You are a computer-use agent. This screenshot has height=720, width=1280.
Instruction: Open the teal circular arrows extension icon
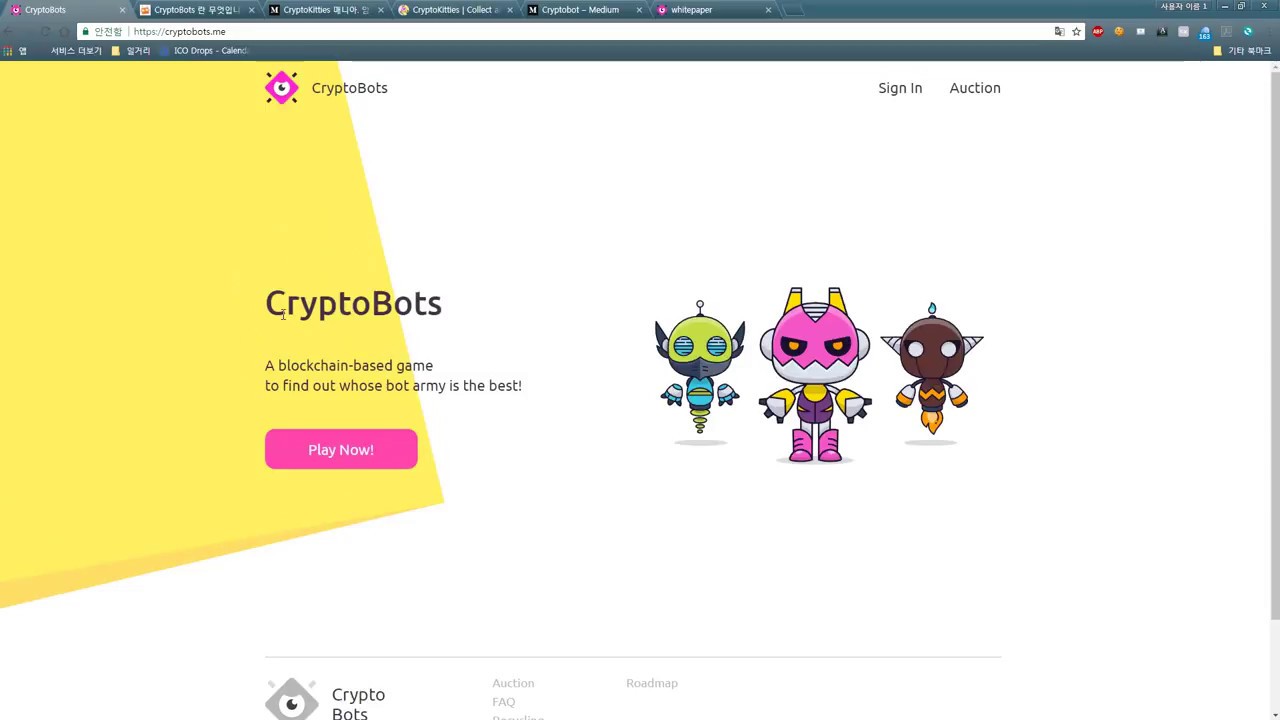point(1248,32)
